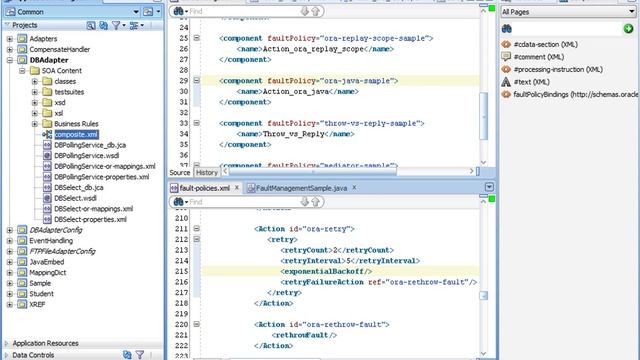Collapse the SOA Content folder

[x=22, y=71]
